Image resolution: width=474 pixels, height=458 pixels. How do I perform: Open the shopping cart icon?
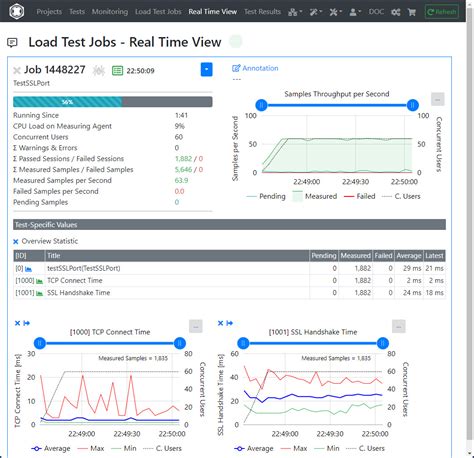click(x=412, y=12)
